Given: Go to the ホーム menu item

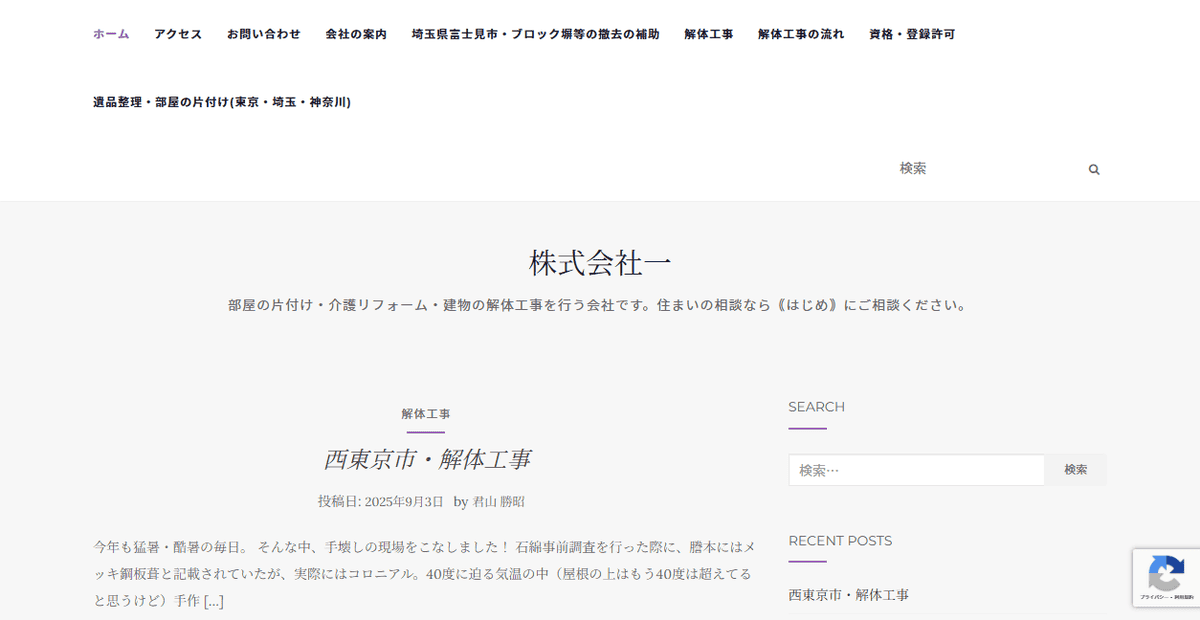Looking at the screenshot, I should click(x=111, y=34).
